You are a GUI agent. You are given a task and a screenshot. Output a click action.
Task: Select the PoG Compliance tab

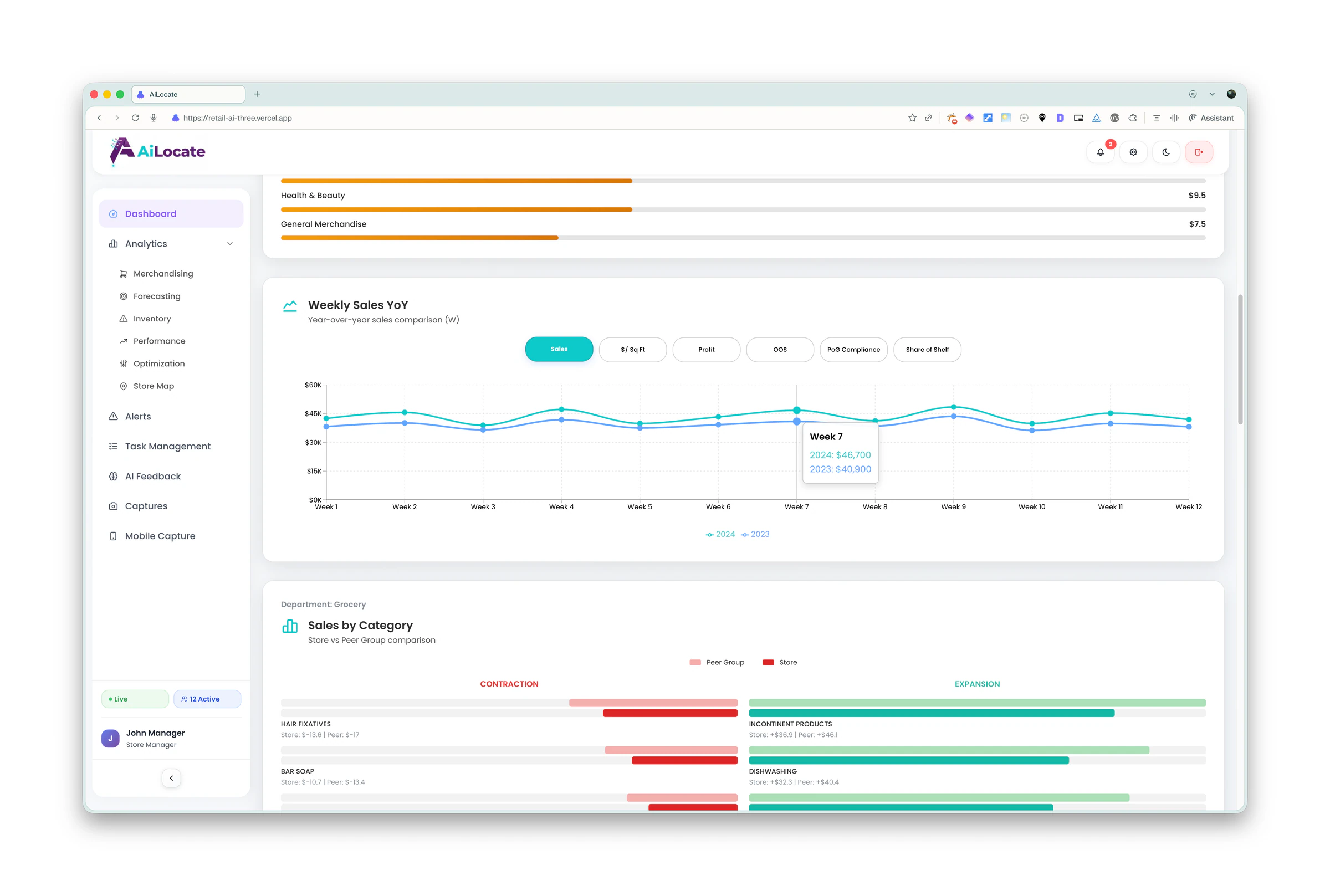tap(853, 350)
